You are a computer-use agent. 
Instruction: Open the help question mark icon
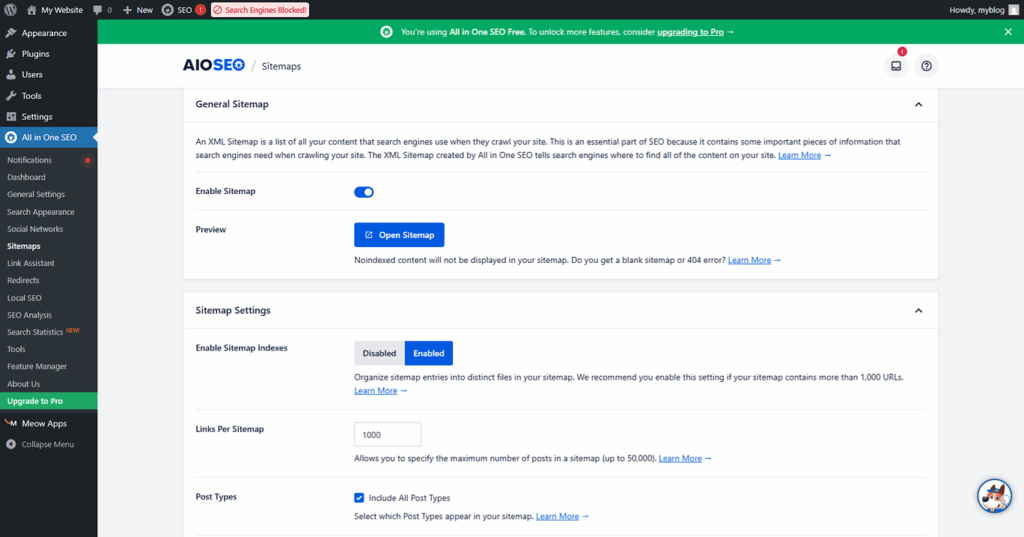point(926,66)
